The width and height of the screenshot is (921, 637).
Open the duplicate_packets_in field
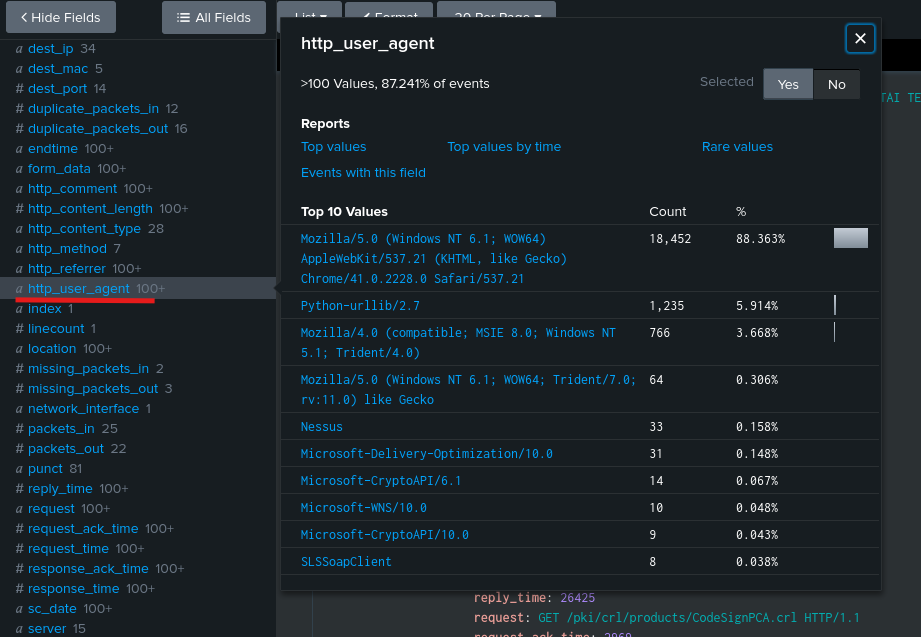tap(93, 109)
